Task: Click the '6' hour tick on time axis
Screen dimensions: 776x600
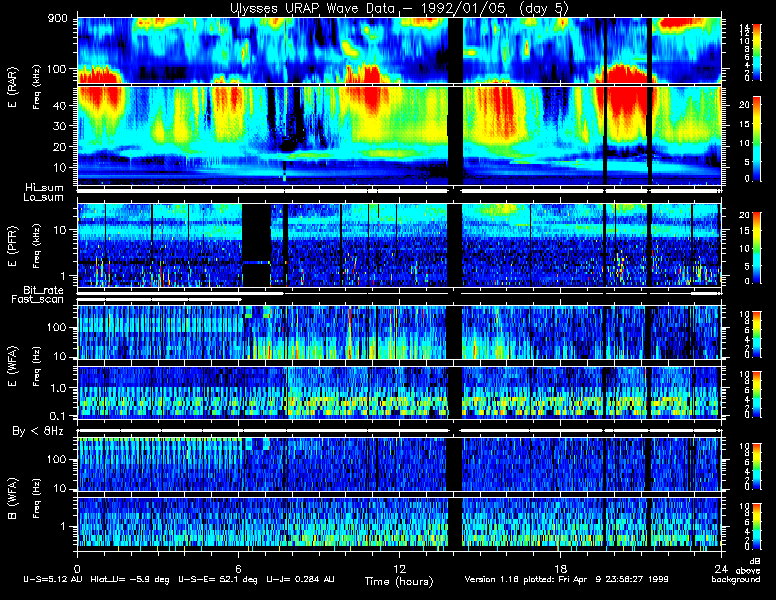Action: [239, 568]
